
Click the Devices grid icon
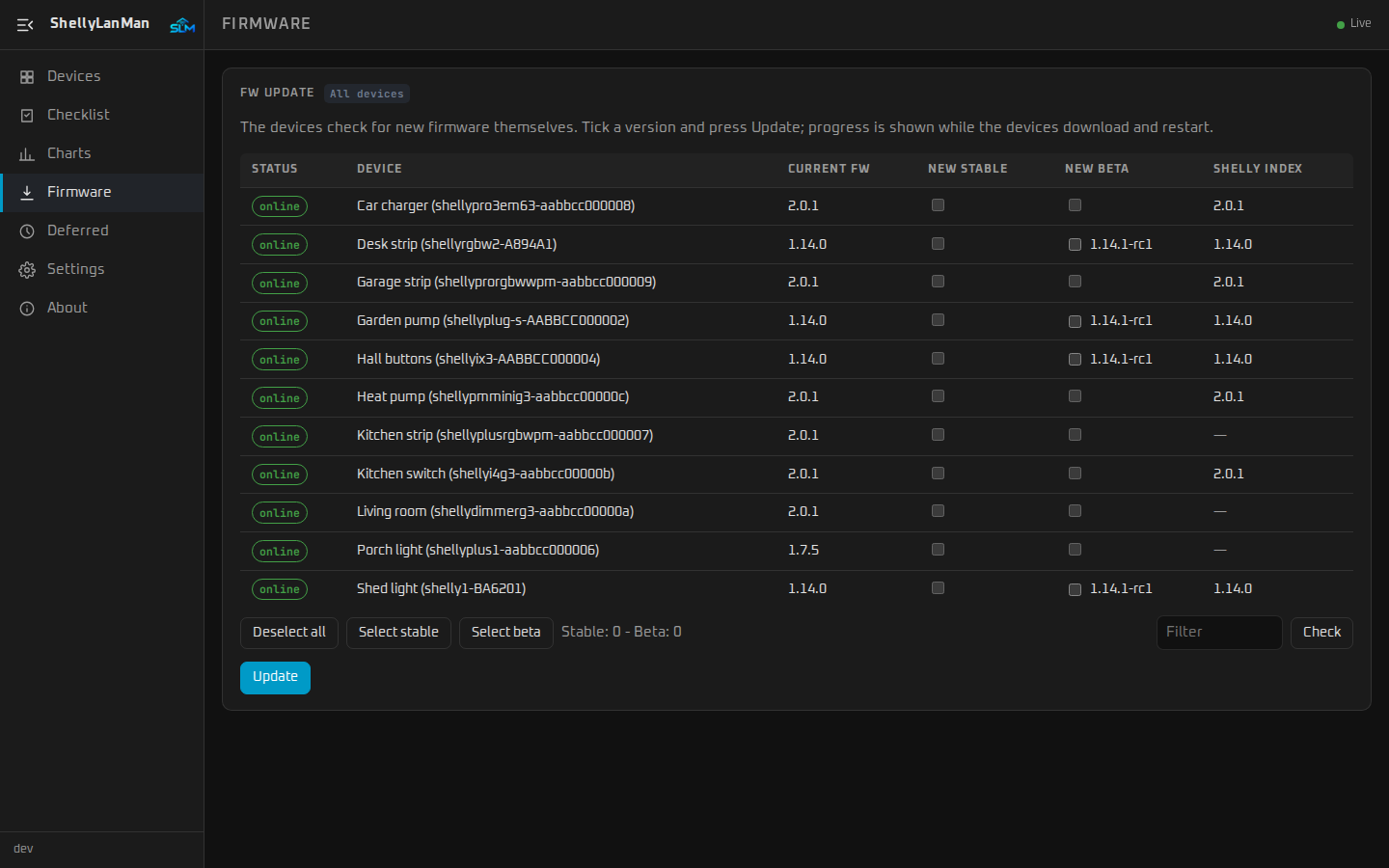coord(27,77)
